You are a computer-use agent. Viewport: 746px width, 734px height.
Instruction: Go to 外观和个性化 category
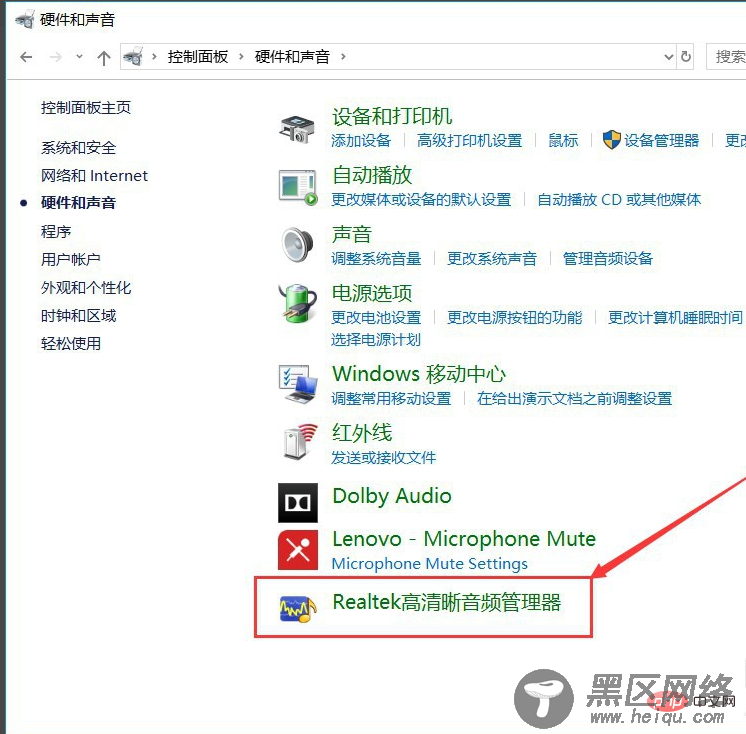86,287
